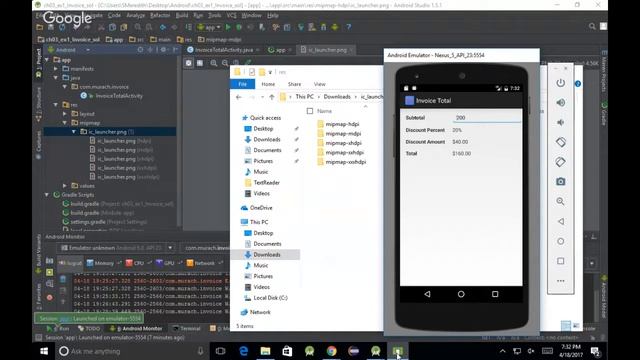Click the home circle in the emulator side toolbar
Image resolution: width=640 pixels, height=360 pixels.
(x=560, y=241)
